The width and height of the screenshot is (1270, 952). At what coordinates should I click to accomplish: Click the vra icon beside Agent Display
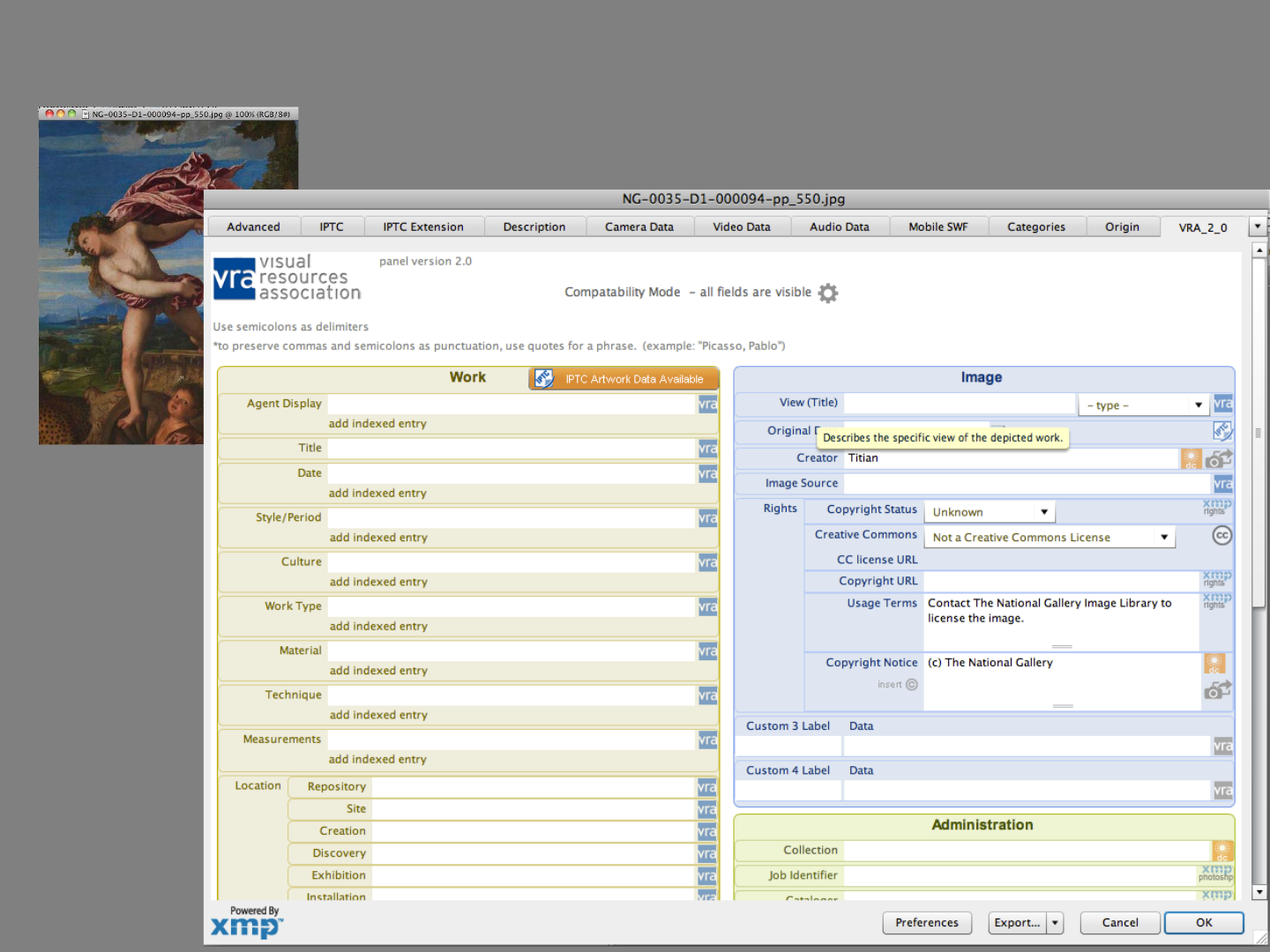pyautogui.click(x=707, y=404)
